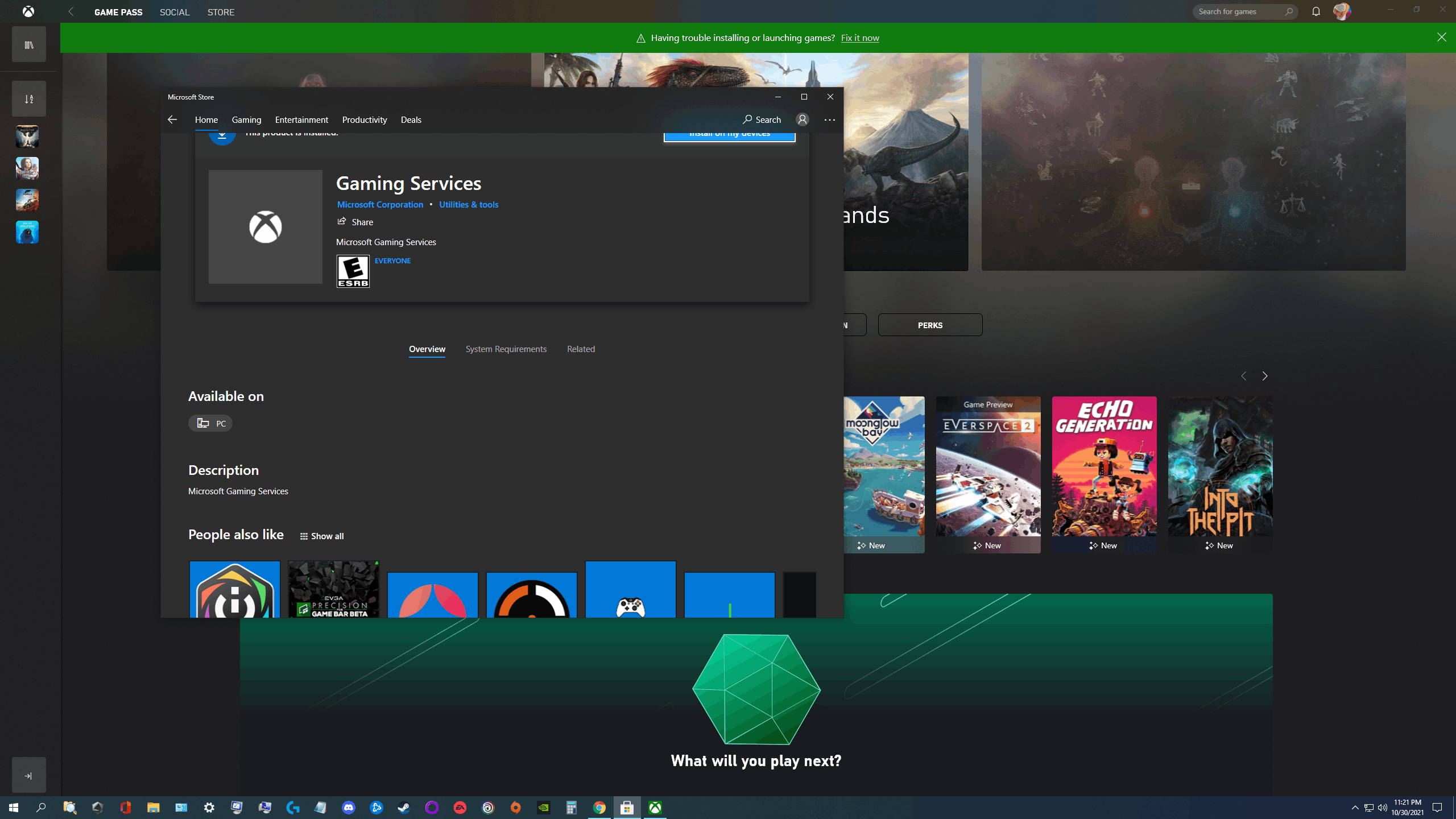1456x819 pixels.
Task: Open the SOCIAL tab
Action: 175,12
